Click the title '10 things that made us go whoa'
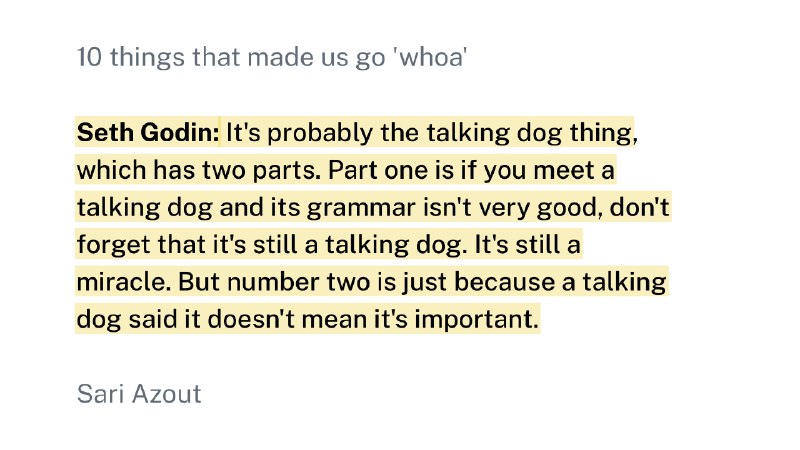The width and height of the screenshot is (800, 450). pos(273,57)
